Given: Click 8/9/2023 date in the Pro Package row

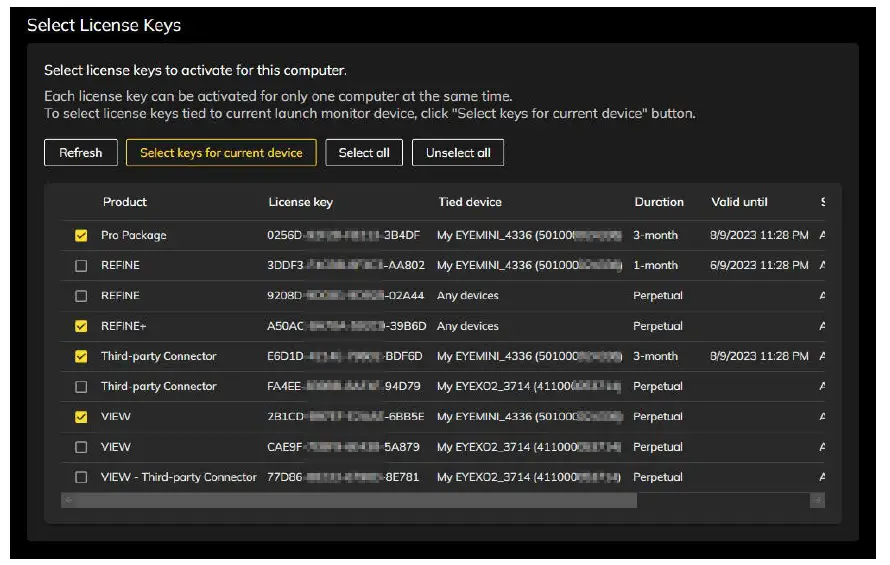Looking at the screenshot, I should click(x=759, y=235).
